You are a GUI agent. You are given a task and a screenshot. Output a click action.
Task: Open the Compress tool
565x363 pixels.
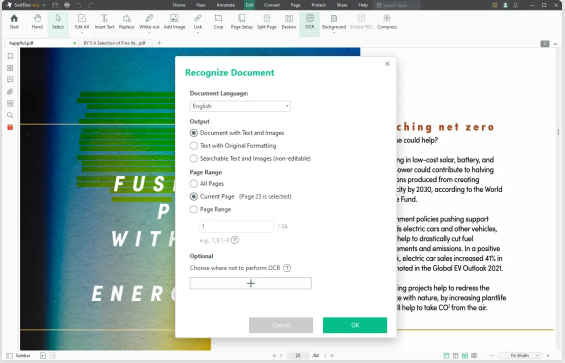pyautogui.click(x=387, y=22)
